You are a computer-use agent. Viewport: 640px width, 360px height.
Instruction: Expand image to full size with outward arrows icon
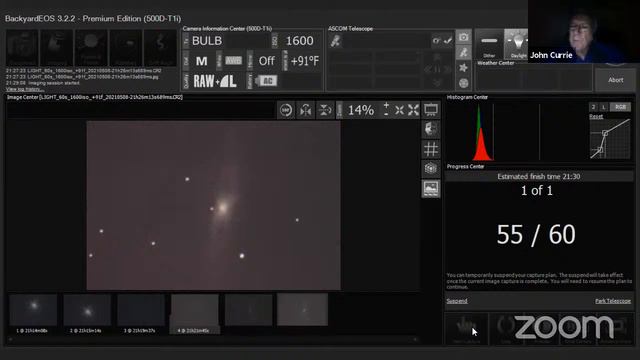(413, 110)
